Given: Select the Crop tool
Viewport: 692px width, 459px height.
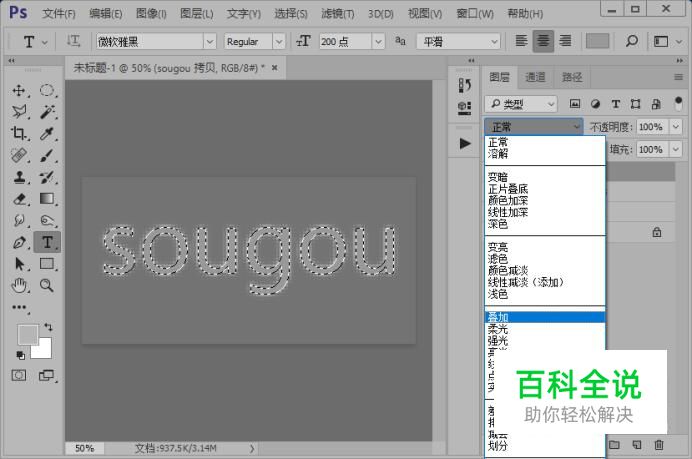Looking at the screenshot, I should coord(19,133).
